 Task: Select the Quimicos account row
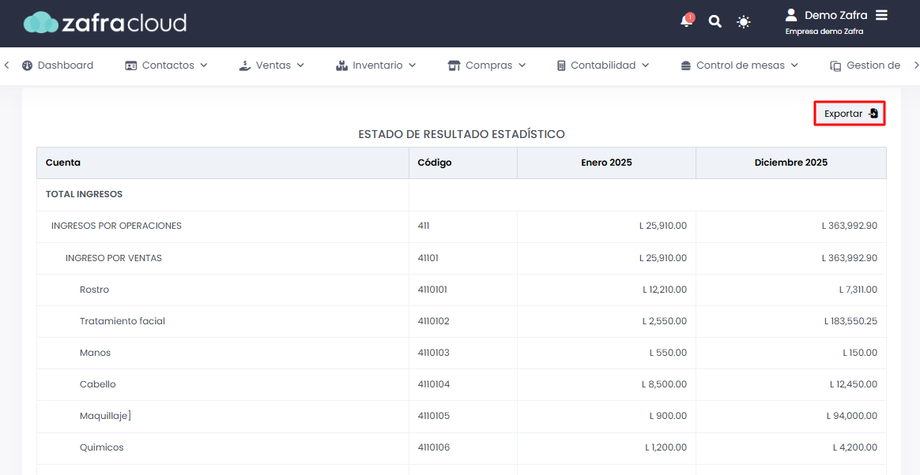(x=461, y=447)
